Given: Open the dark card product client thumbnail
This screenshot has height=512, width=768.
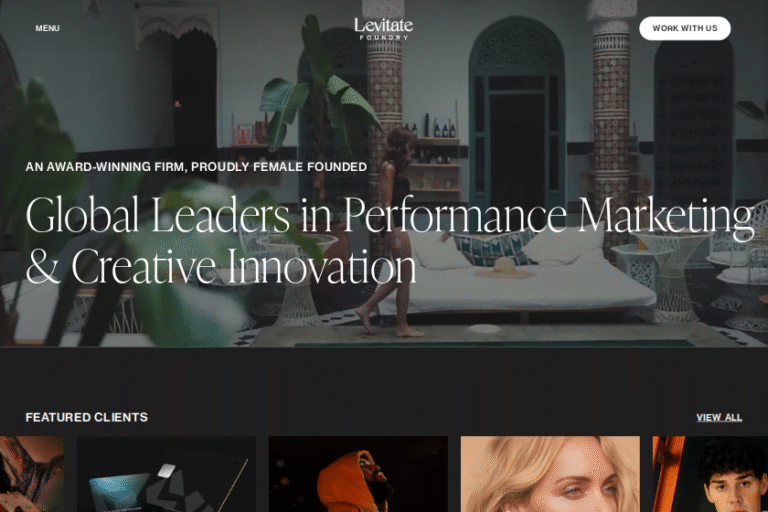Looking at the screenshot, I should click(x=166, y=474).
